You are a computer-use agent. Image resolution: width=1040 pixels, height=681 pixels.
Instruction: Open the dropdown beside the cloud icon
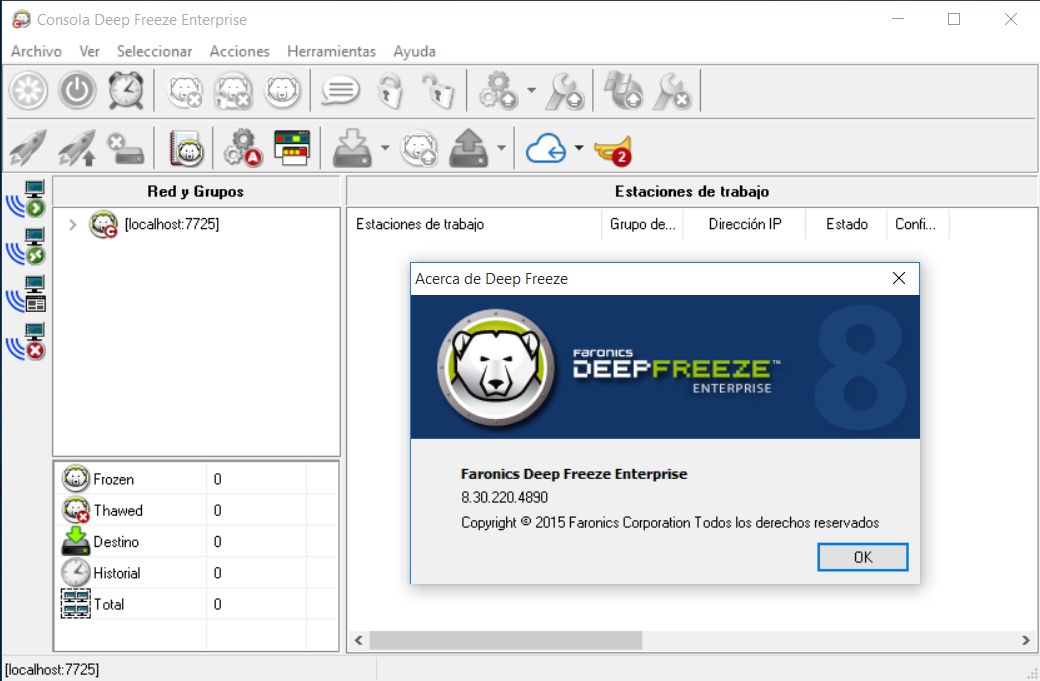tap(578, 148)
